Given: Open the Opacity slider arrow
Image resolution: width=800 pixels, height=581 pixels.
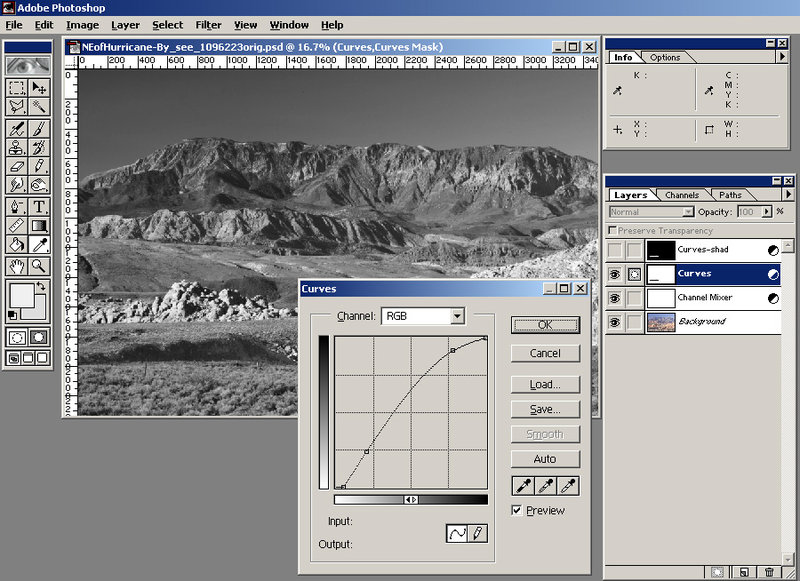Looking at the screenshot, I should [x=766, y=212].
